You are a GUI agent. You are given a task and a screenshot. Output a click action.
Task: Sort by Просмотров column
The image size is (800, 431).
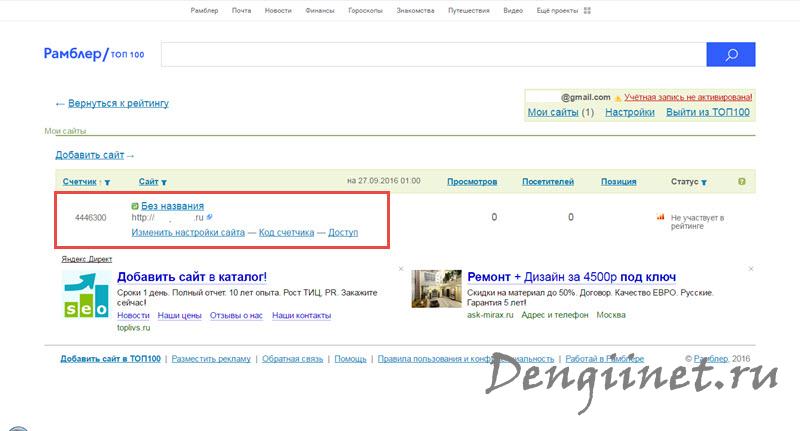pos(472,182)
